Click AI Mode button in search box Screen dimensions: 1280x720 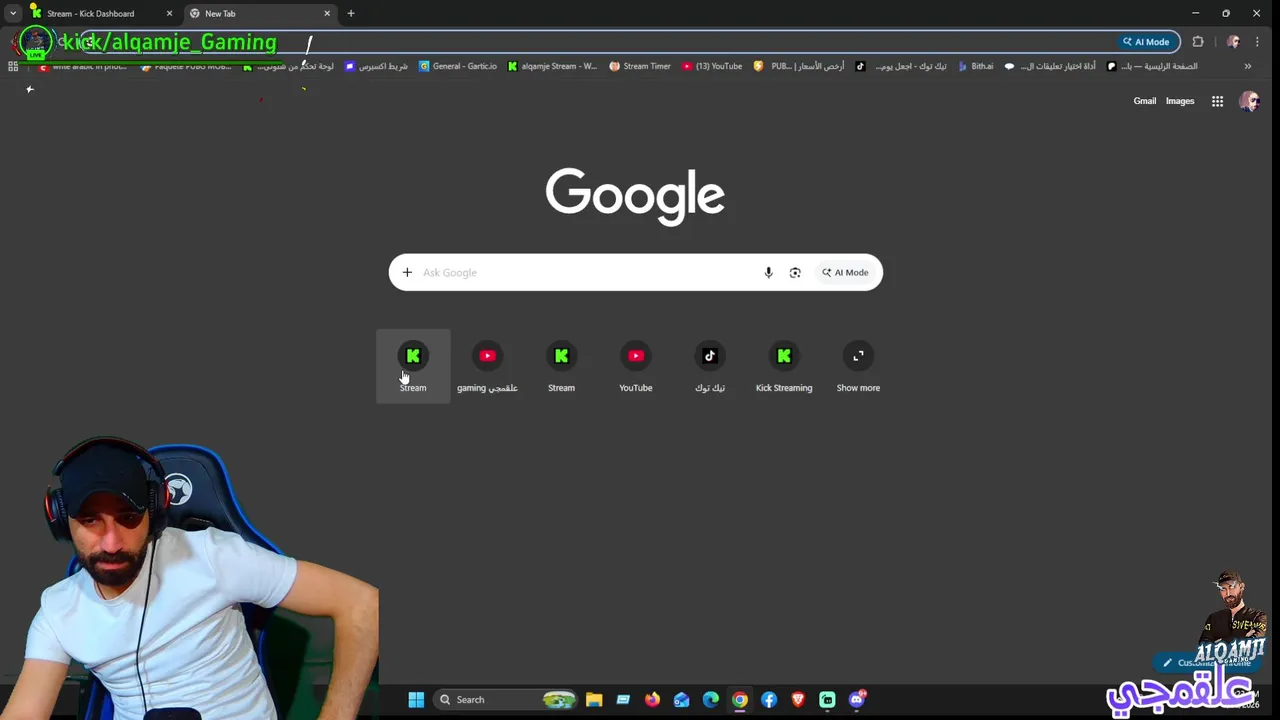point(845,272)
